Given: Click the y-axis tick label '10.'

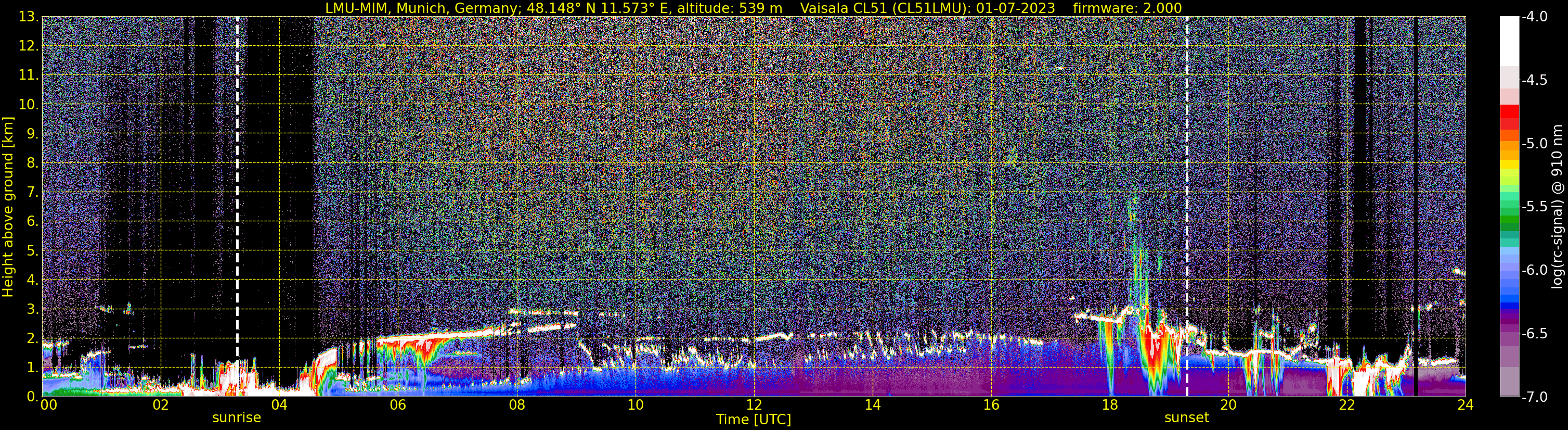Looking at the screenshot, I should point(29,105).
